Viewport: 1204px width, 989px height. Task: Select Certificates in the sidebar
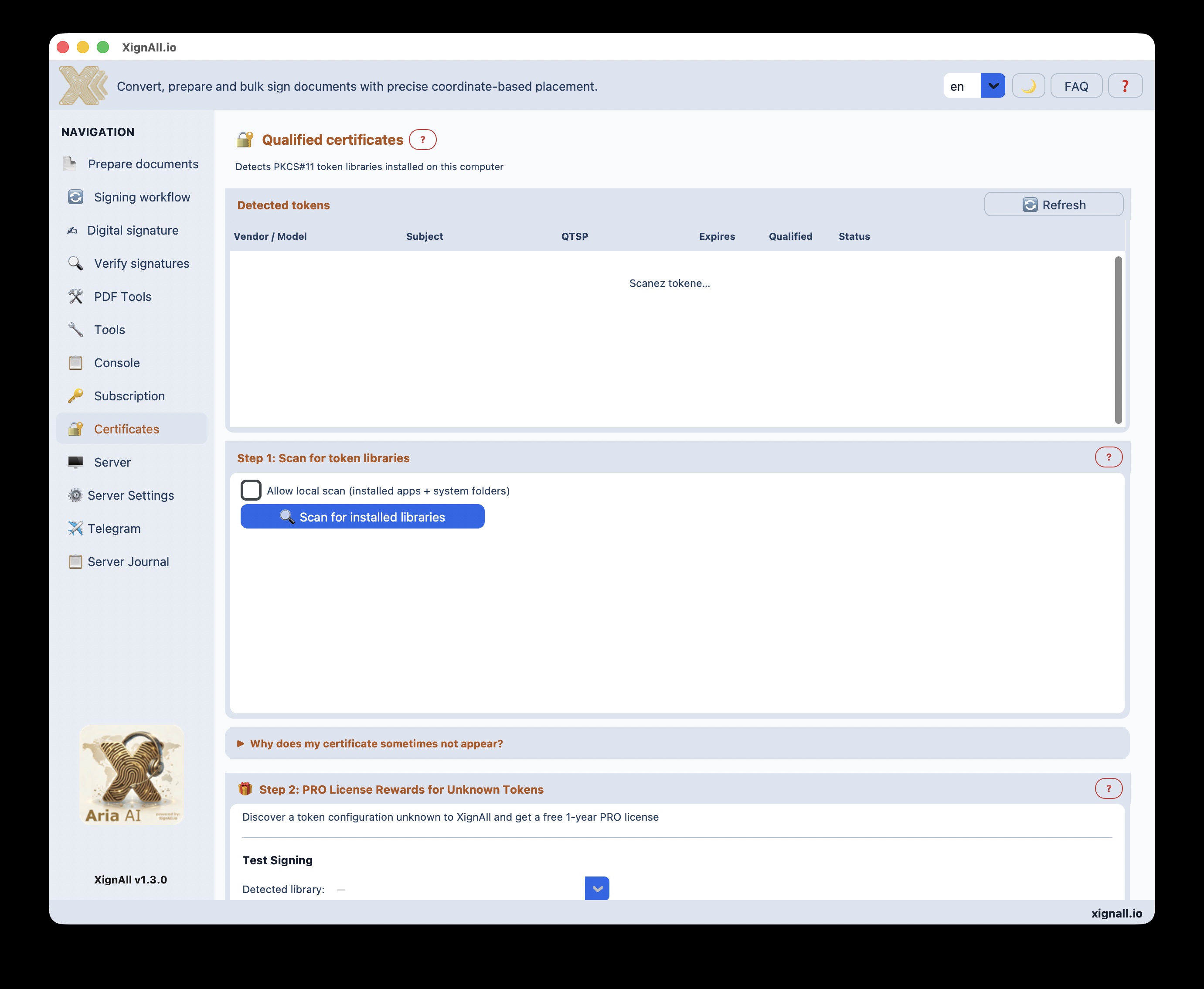pyautogui.click(x=132, y=428)
